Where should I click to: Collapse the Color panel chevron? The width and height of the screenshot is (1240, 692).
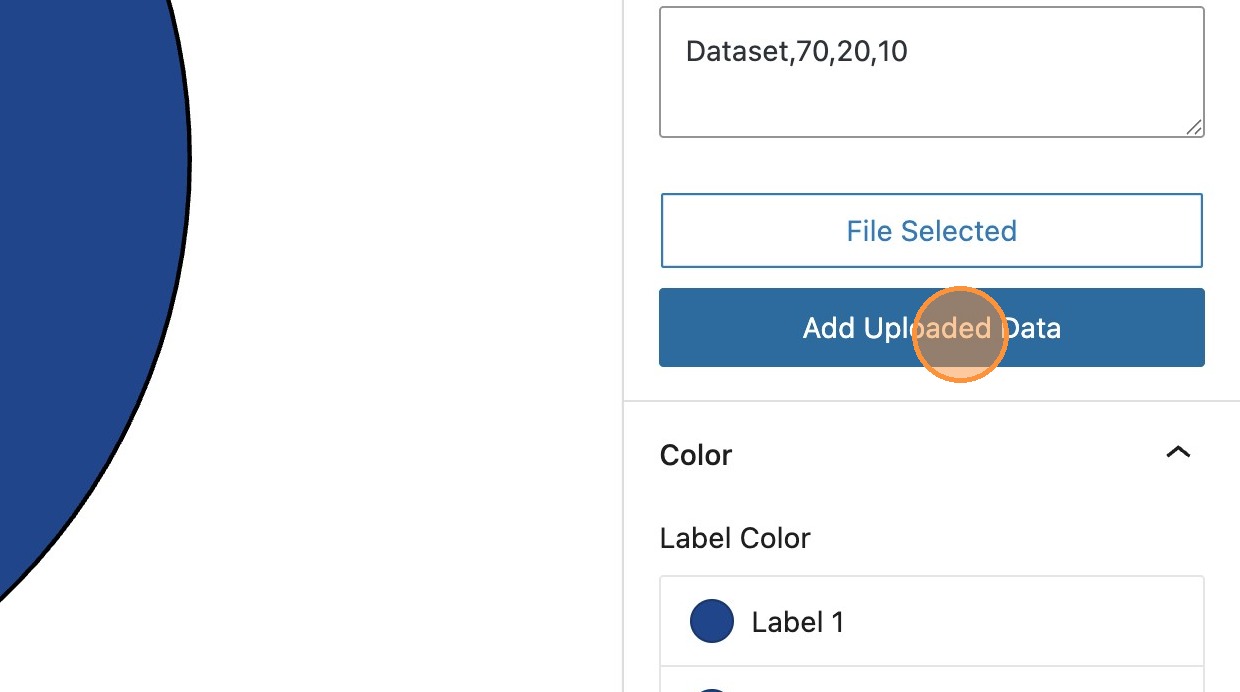coord(1178,453)
